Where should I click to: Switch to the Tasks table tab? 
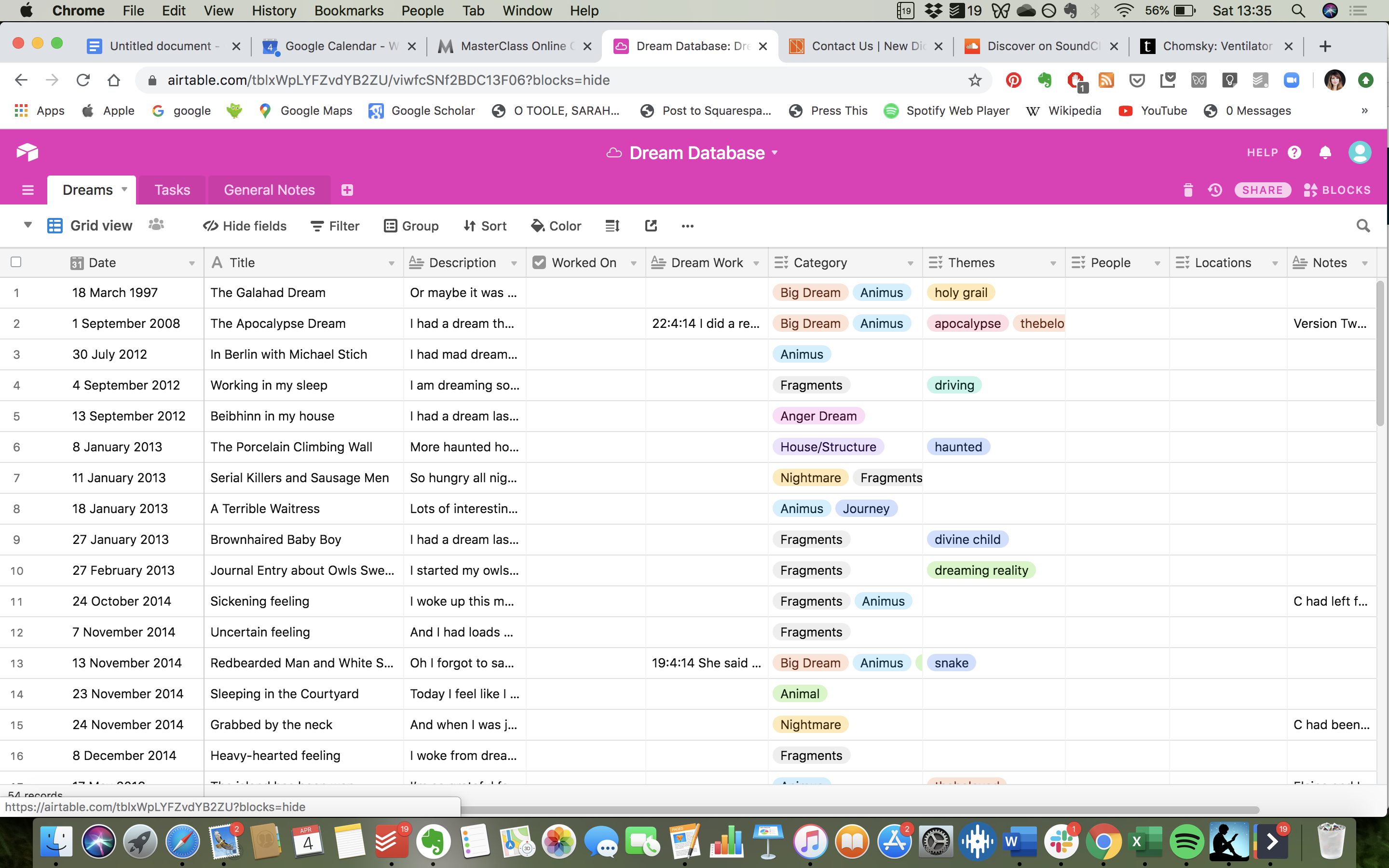click(x=172, y=190)
